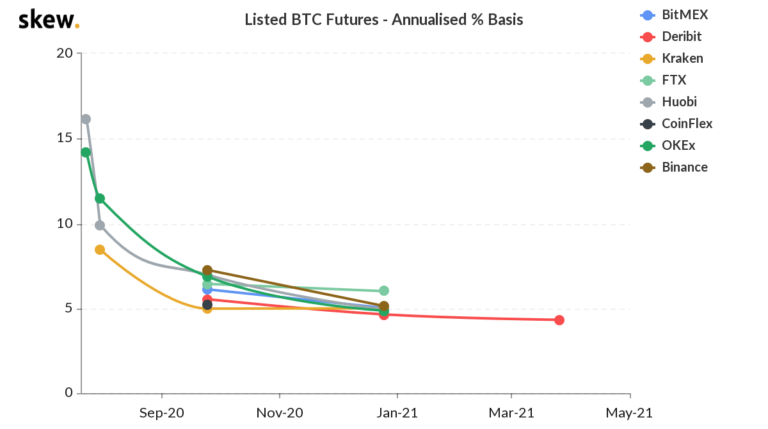Click the grey Huobi legend marker
Screen dimensions: 768x429
pos(646,102)
